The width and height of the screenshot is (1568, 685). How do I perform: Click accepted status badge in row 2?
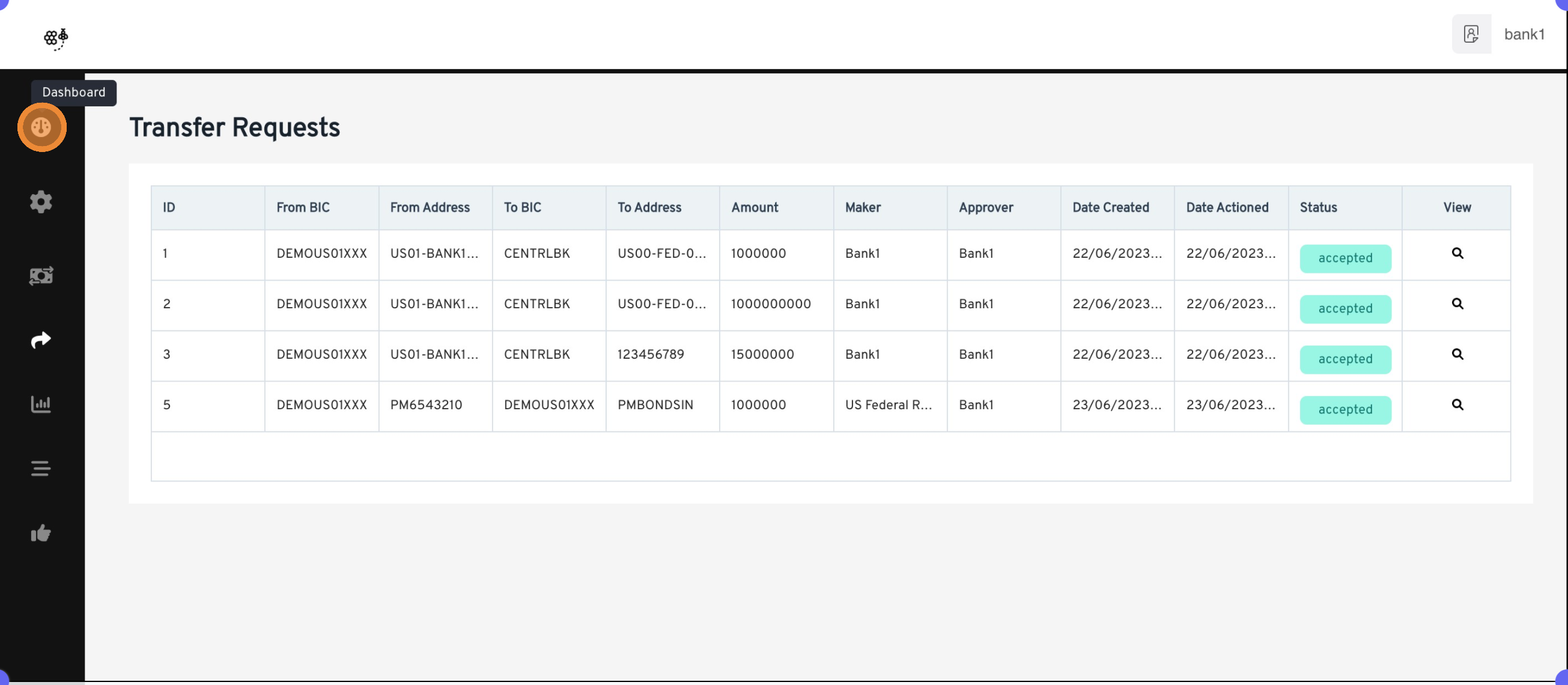coord(1345,309)
